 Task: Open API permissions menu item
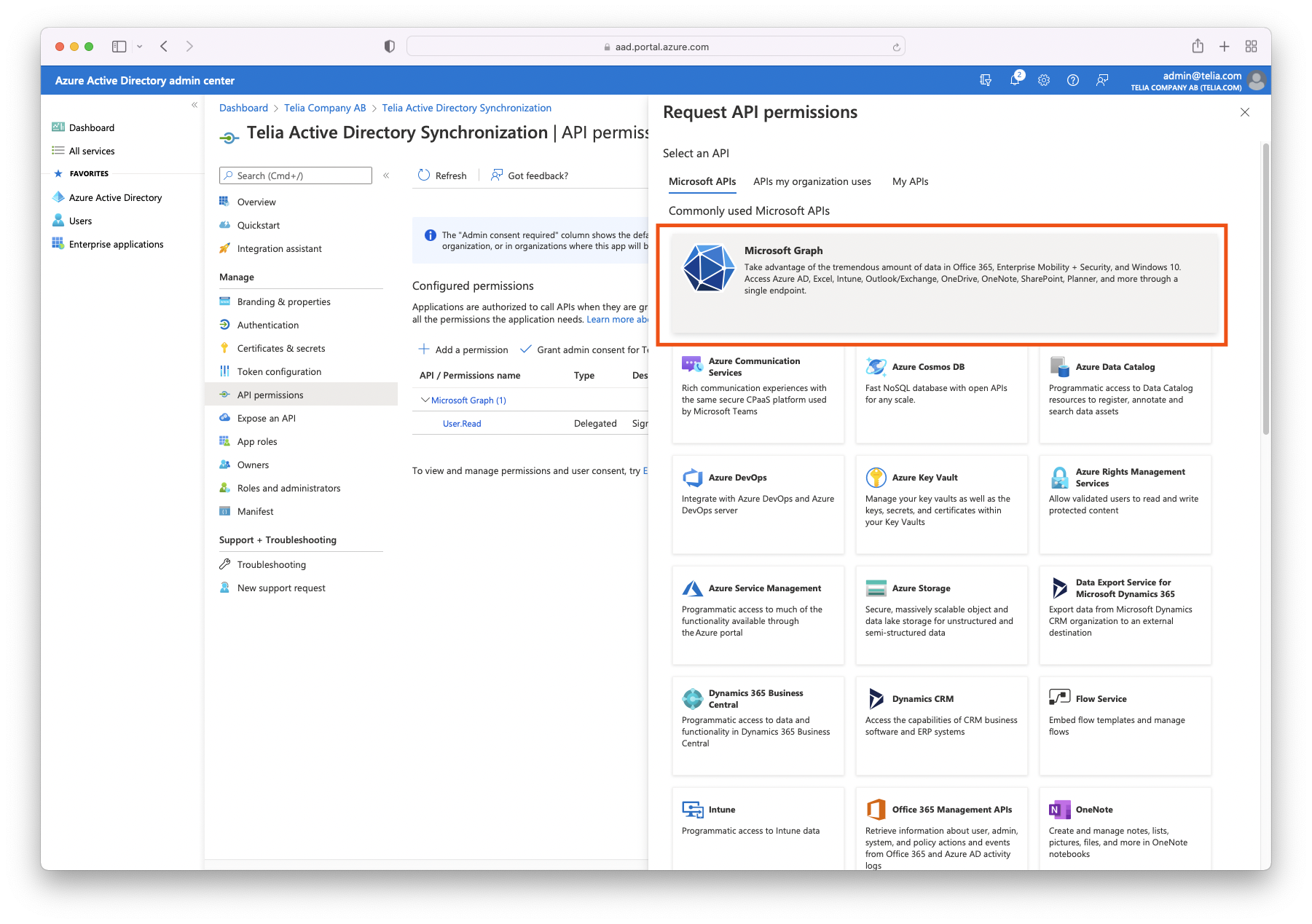tap(302, 395)
